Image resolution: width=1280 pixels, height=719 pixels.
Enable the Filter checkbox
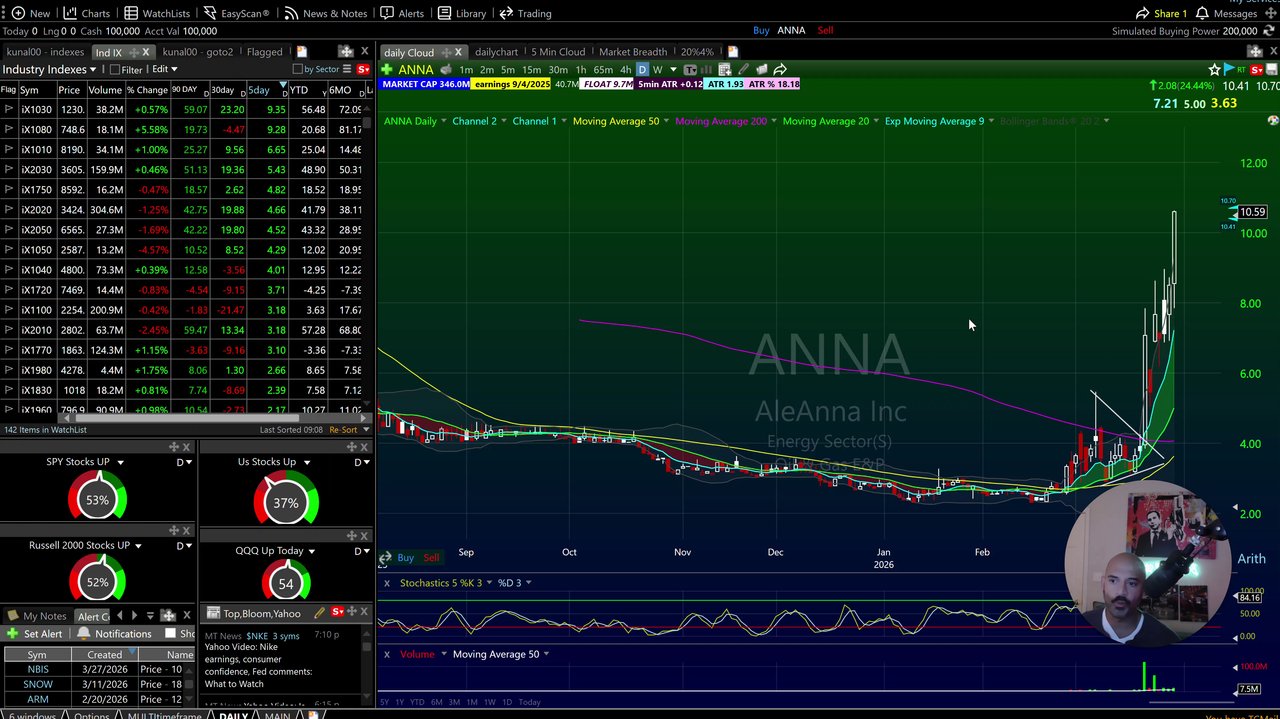[x=115, y=70]
